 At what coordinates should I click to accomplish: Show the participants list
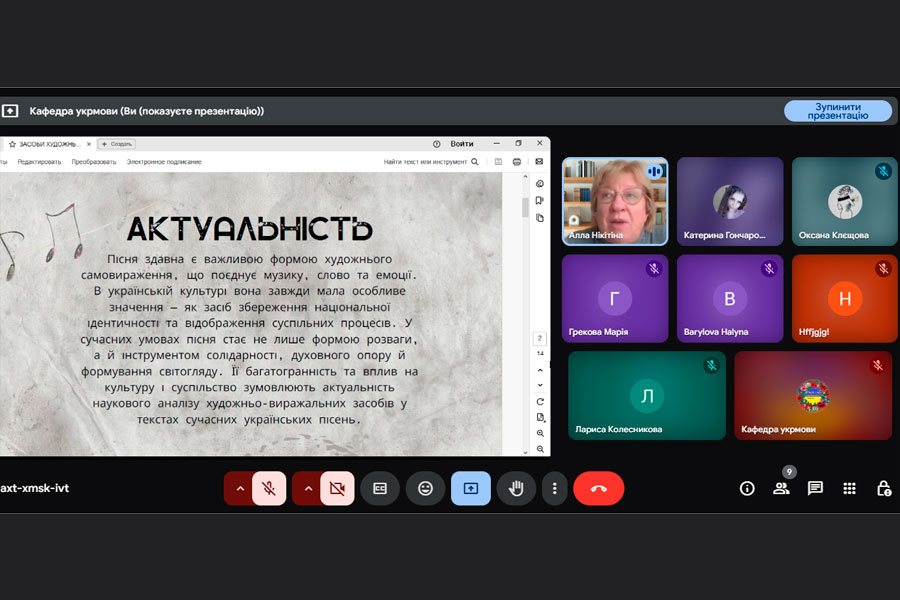[781, 488]
